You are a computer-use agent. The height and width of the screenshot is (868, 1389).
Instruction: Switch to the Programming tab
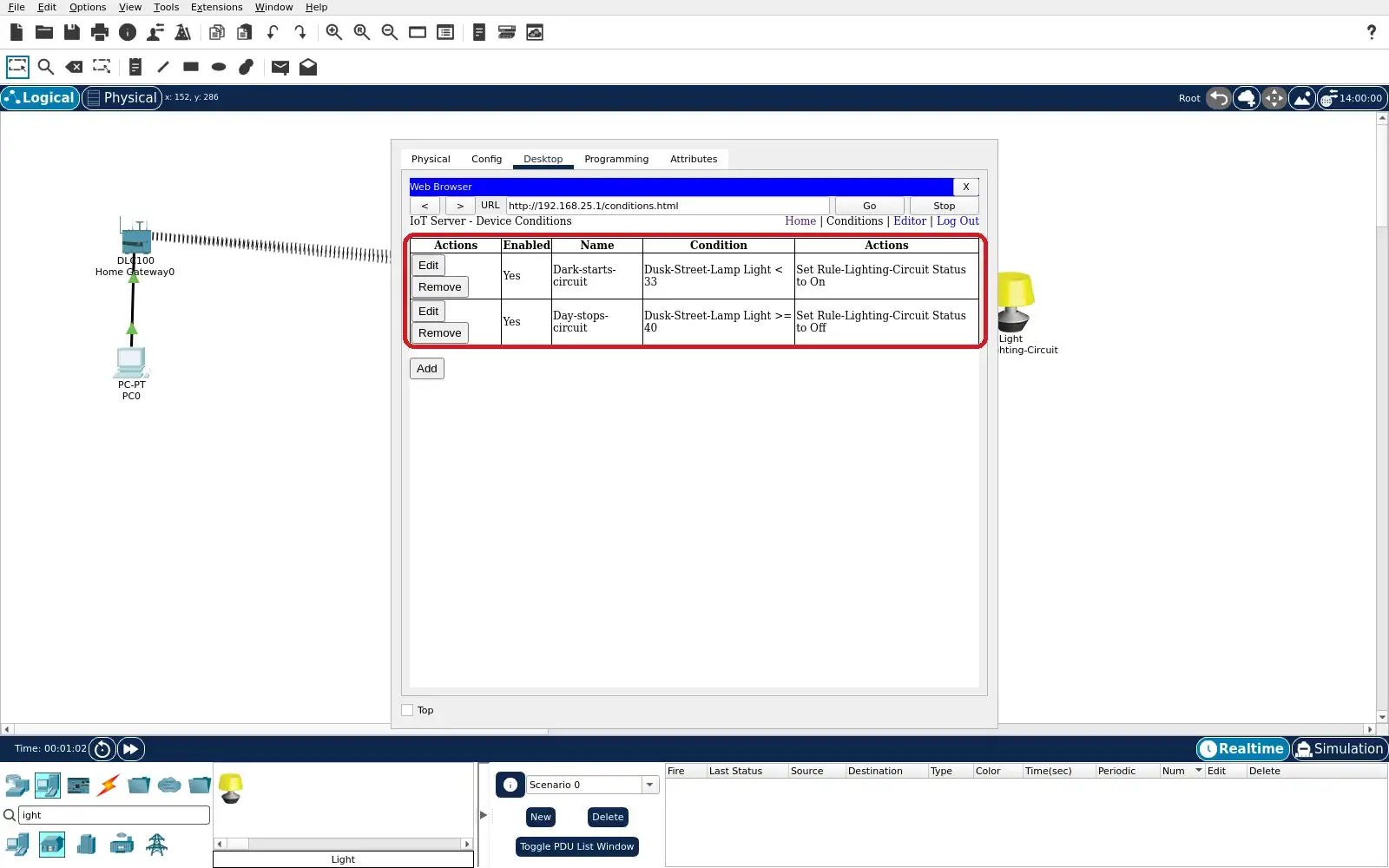(x=616, y=159)
